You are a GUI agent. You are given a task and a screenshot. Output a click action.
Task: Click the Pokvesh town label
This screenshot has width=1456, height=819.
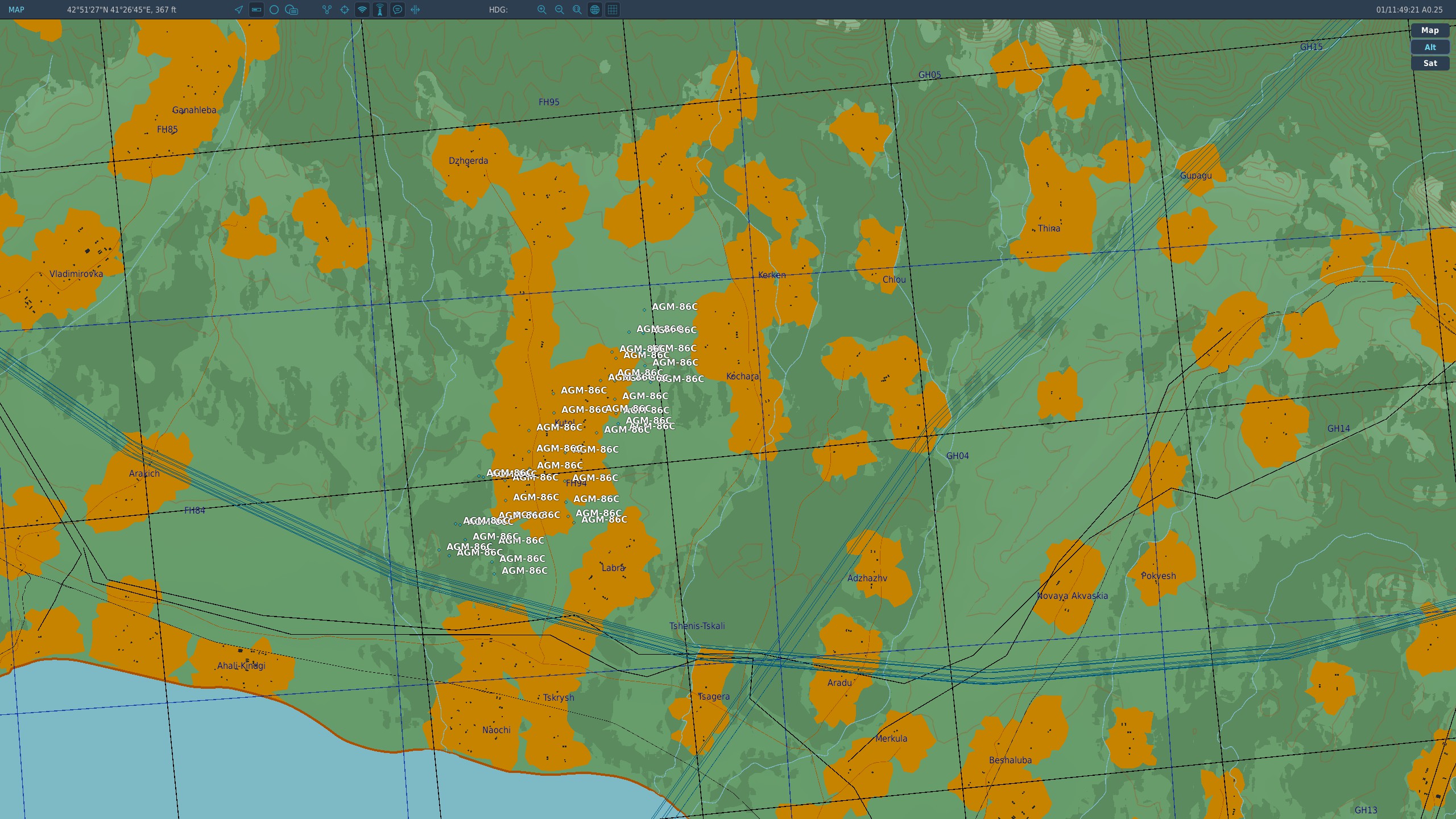pos(1159,576)
